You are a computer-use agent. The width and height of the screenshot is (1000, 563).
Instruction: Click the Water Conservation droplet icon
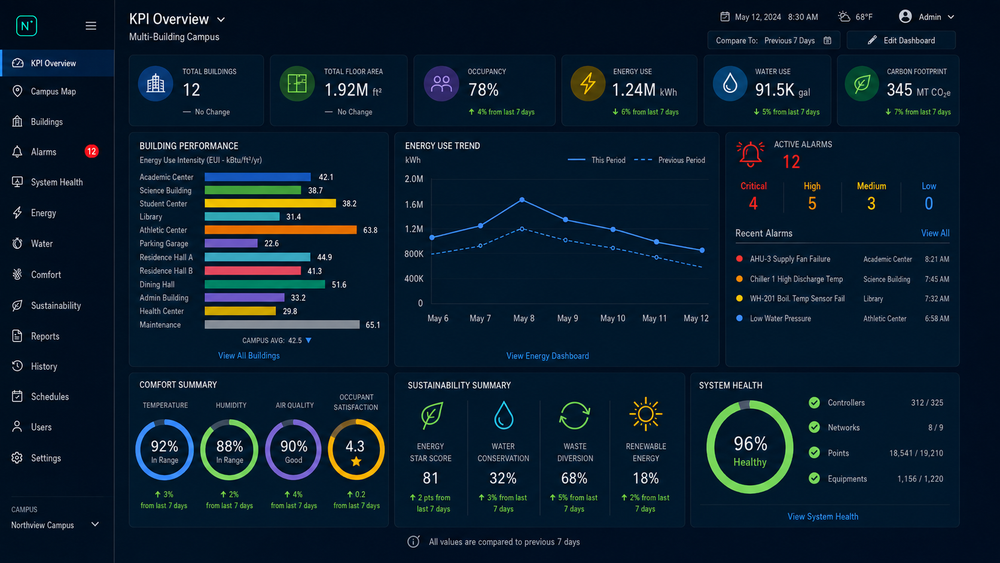pyautogui.click(x=503, y=415)
